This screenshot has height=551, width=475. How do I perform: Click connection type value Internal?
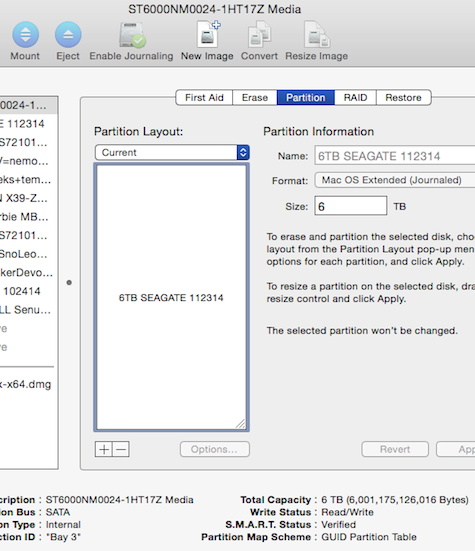pyautogui.click(x=63, y=525)
